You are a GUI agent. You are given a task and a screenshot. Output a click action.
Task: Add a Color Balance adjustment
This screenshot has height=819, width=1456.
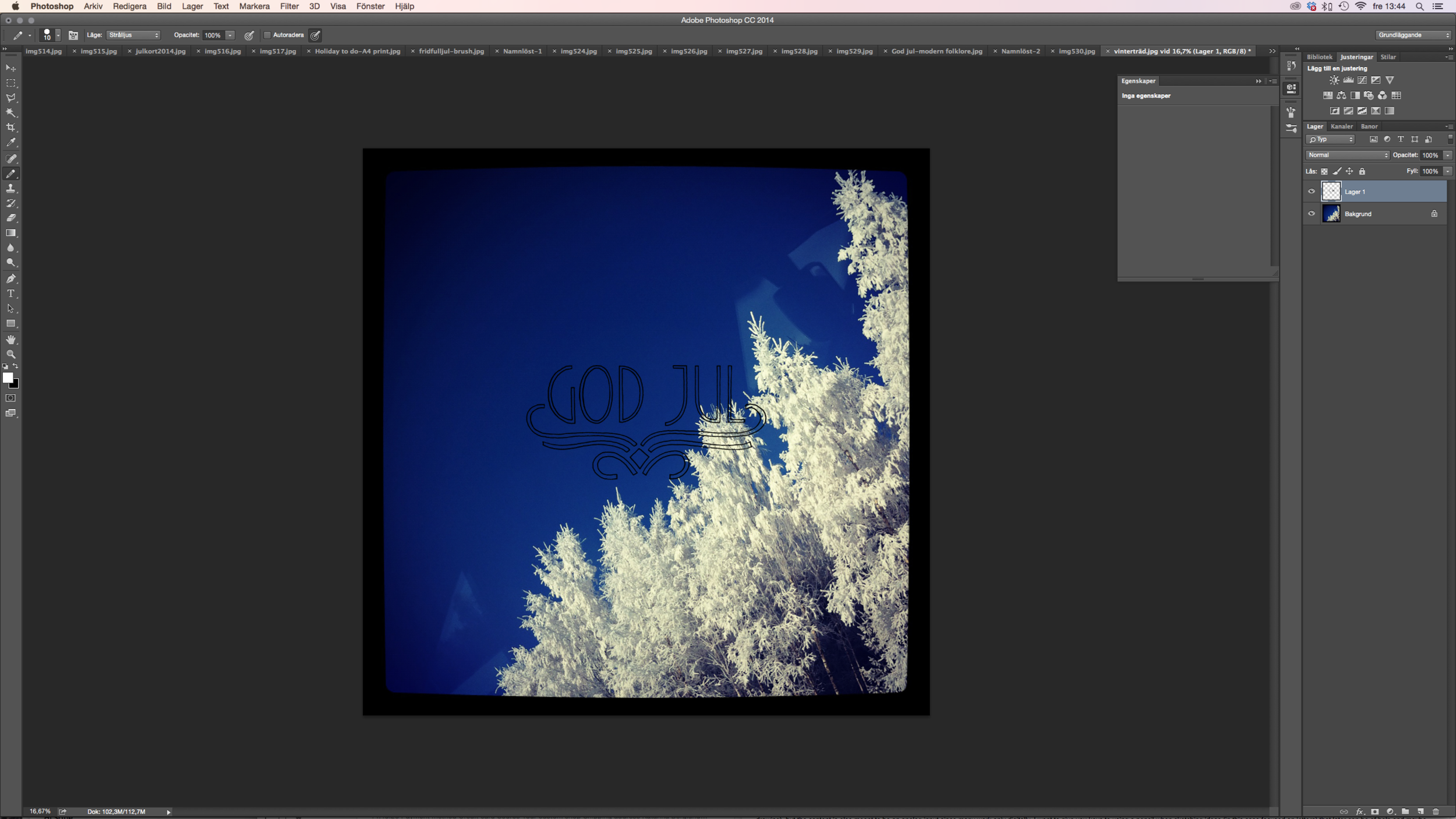(x=1341, y=96)
